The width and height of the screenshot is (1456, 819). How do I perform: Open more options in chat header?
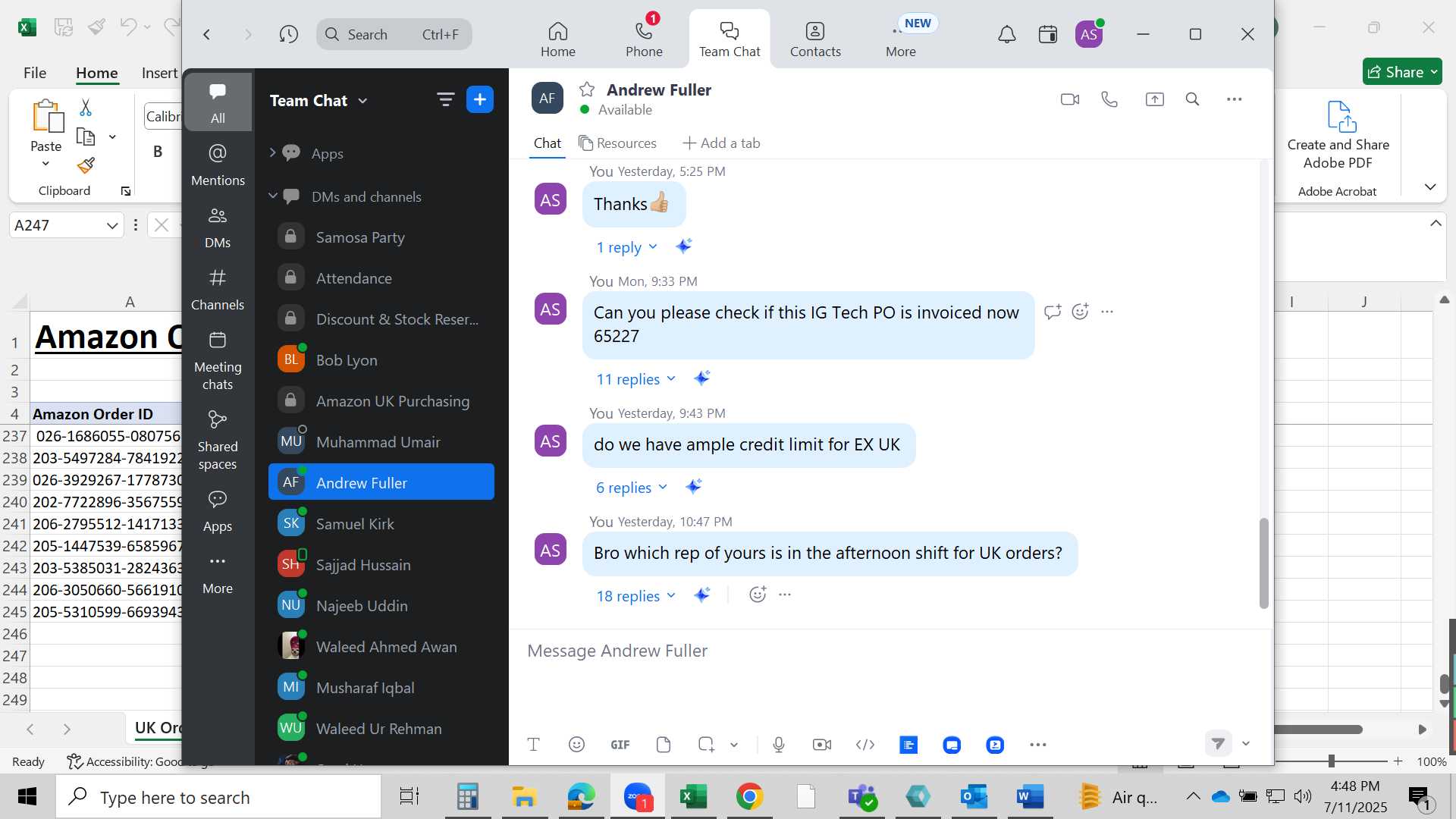click(1234, 99)
